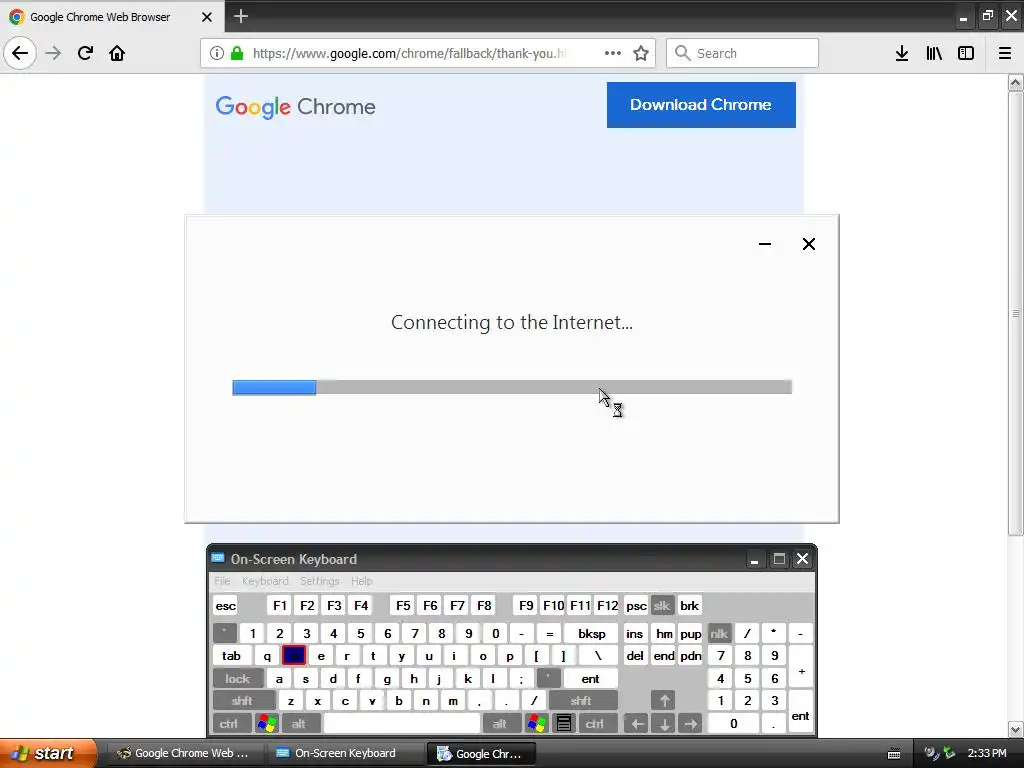Close the Google Chrome Web Browser tab
The width and height of the screenshot is (1024, 768).
click(207, 17)
